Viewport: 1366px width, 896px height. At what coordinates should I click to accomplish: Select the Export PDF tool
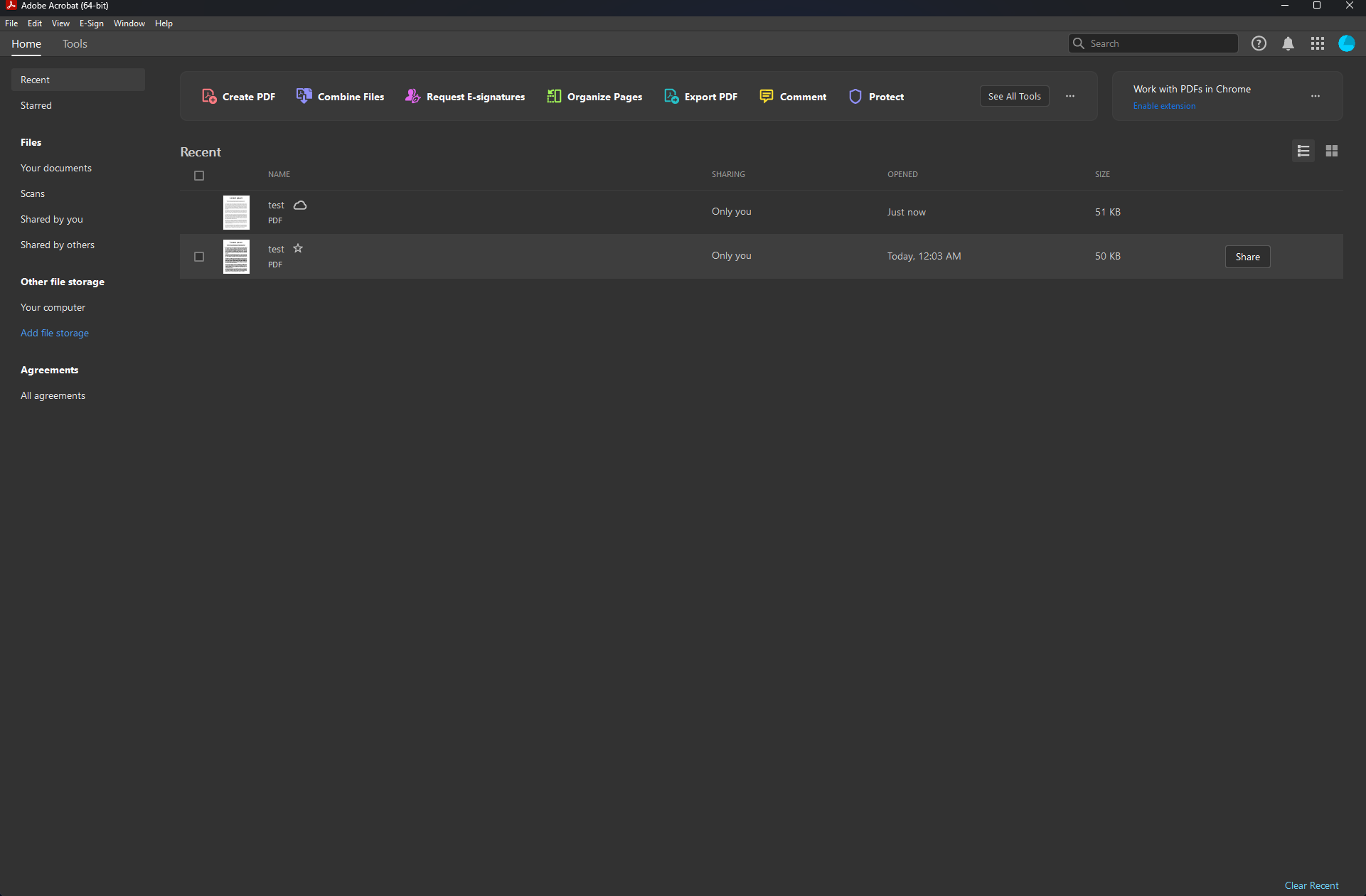700,97
